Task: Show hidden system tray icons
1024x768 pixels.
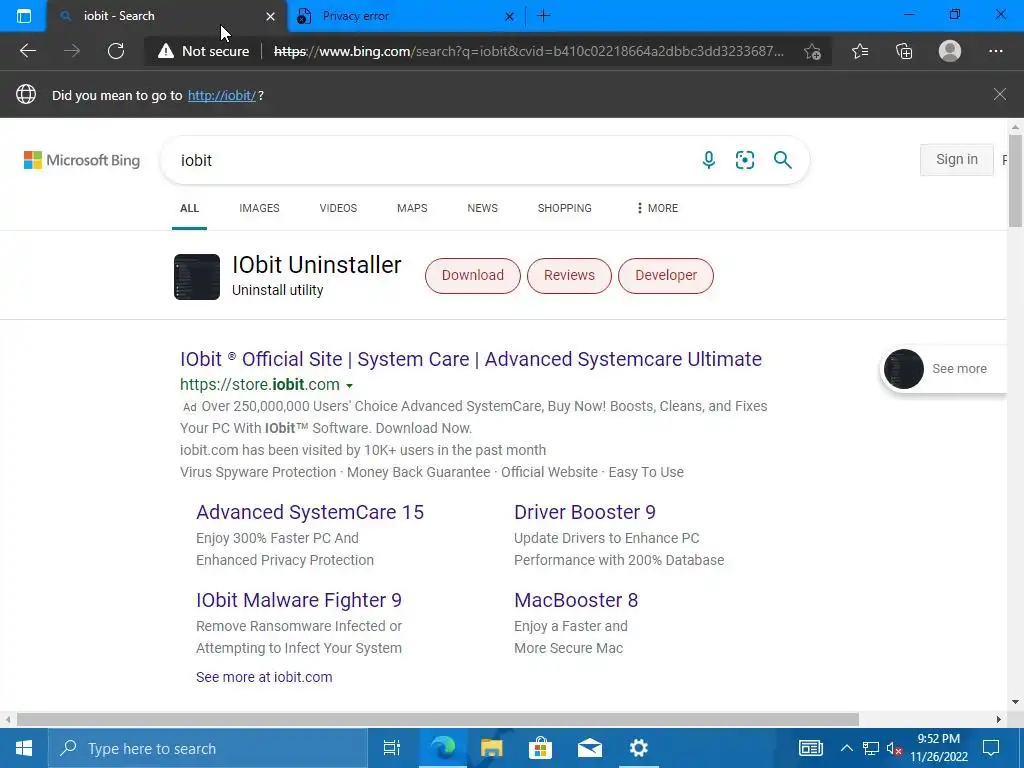Action: [846, 748]
